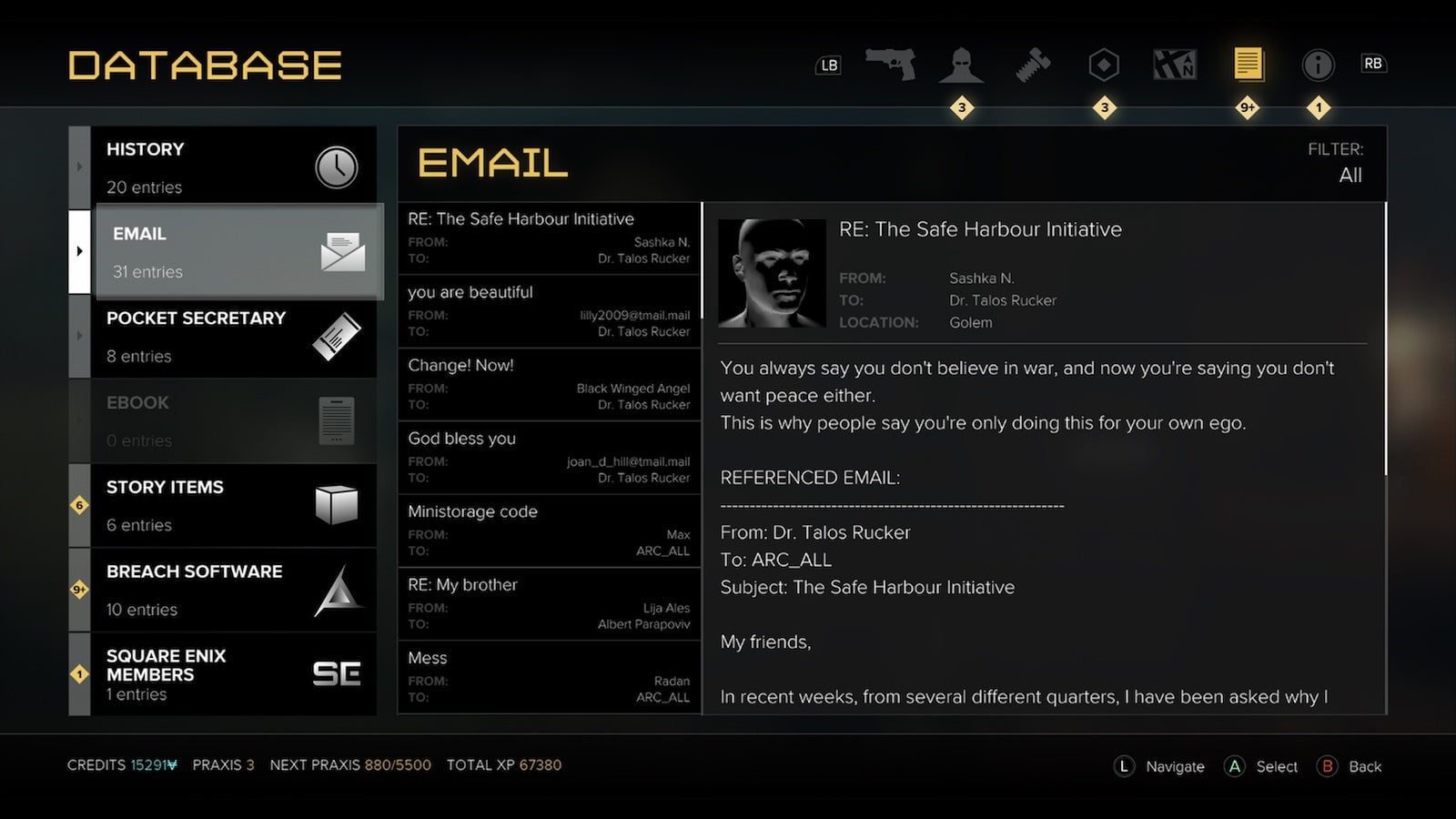Select the database document icon
Screen dimensions: 1456x819
[x=1248, y=64]
